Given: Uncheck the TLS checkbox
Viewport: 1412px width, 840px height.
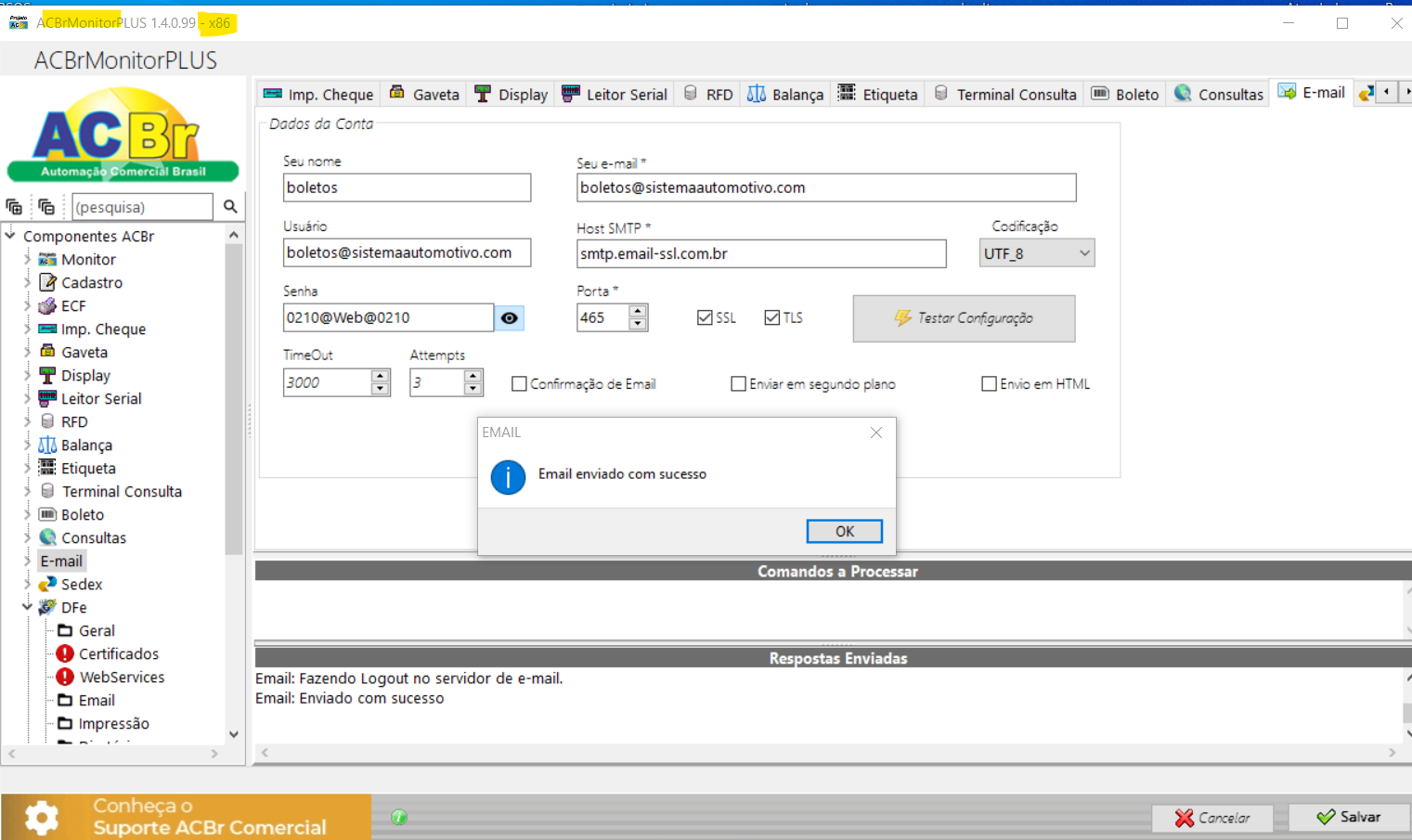Looking at the screenshot, I should 771,317.
